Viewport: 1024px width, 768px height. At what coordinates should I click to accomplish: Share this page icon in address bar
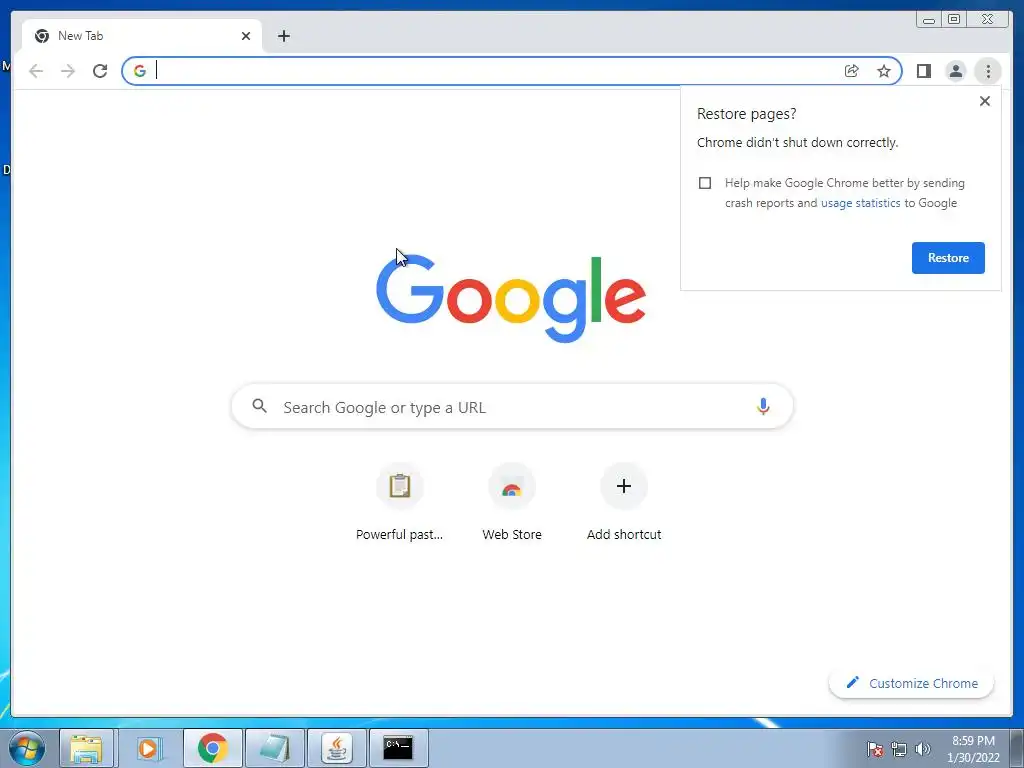[x=852, y=71]
